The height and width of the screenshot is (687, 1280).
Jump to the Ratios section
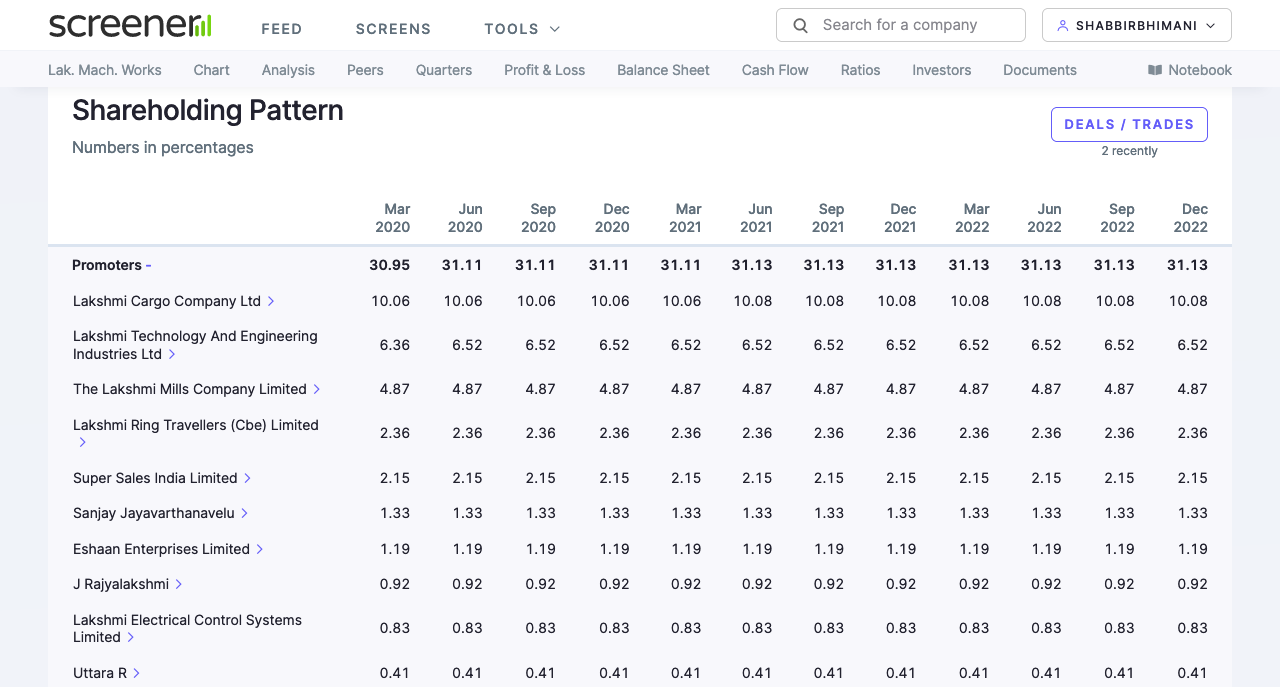(861, 70)
